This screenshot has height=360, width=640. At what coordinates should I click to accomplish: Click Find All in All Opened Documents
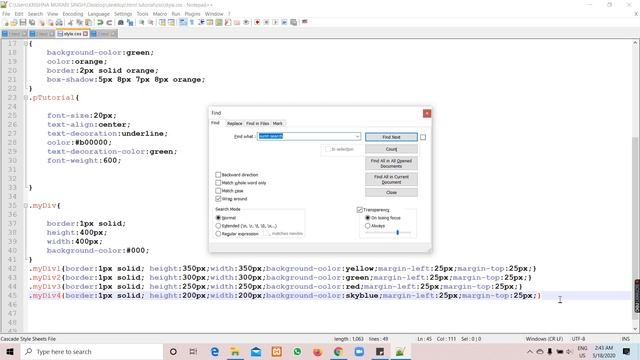click(391, 163)
